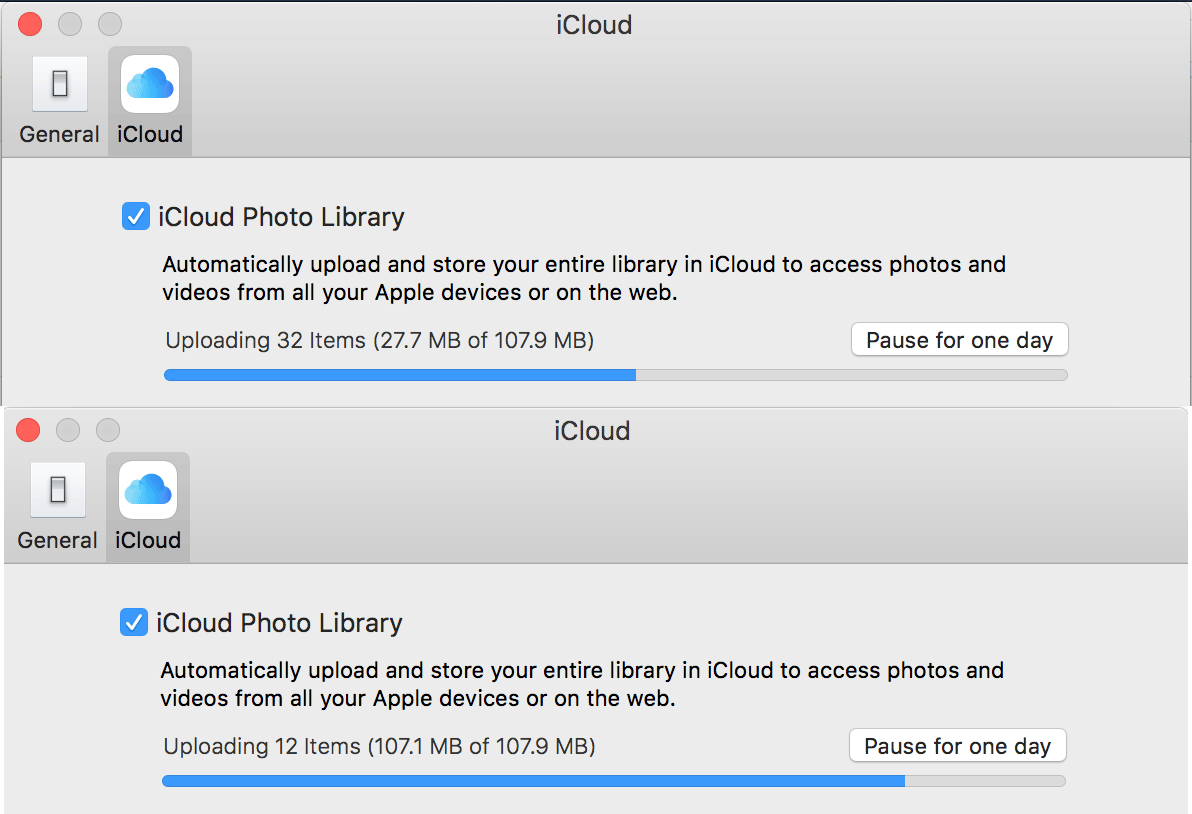
Task: Switch to the General tab label in top window
Action: pos(59,135)
